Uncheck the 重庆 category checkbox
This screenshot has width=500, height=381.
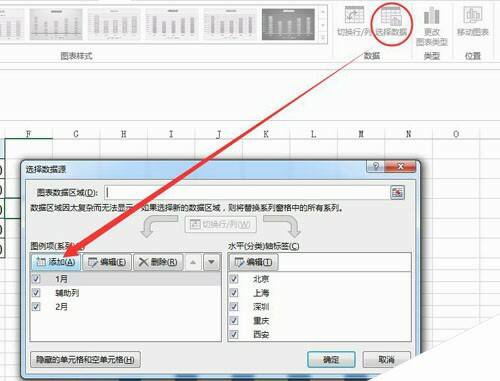point(234,320)
